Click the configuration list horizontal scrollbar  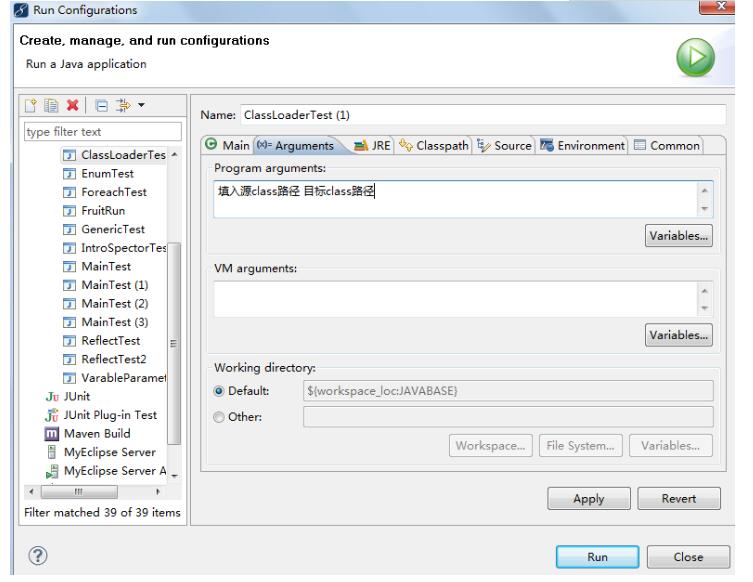[79, 491]
